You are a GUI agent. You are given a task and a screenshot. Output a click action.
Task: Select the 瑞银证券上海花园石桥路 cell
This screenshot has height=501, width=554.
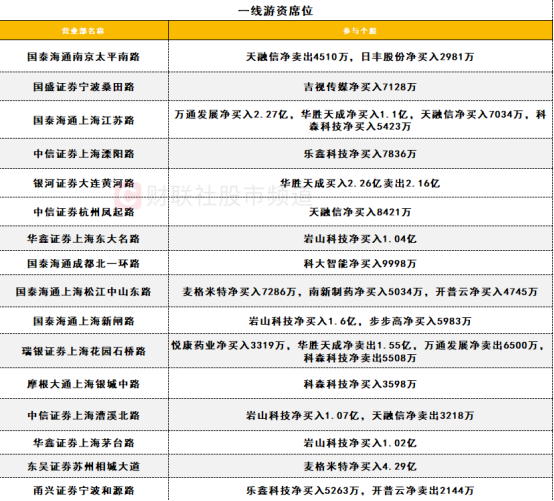click(84, 351)
